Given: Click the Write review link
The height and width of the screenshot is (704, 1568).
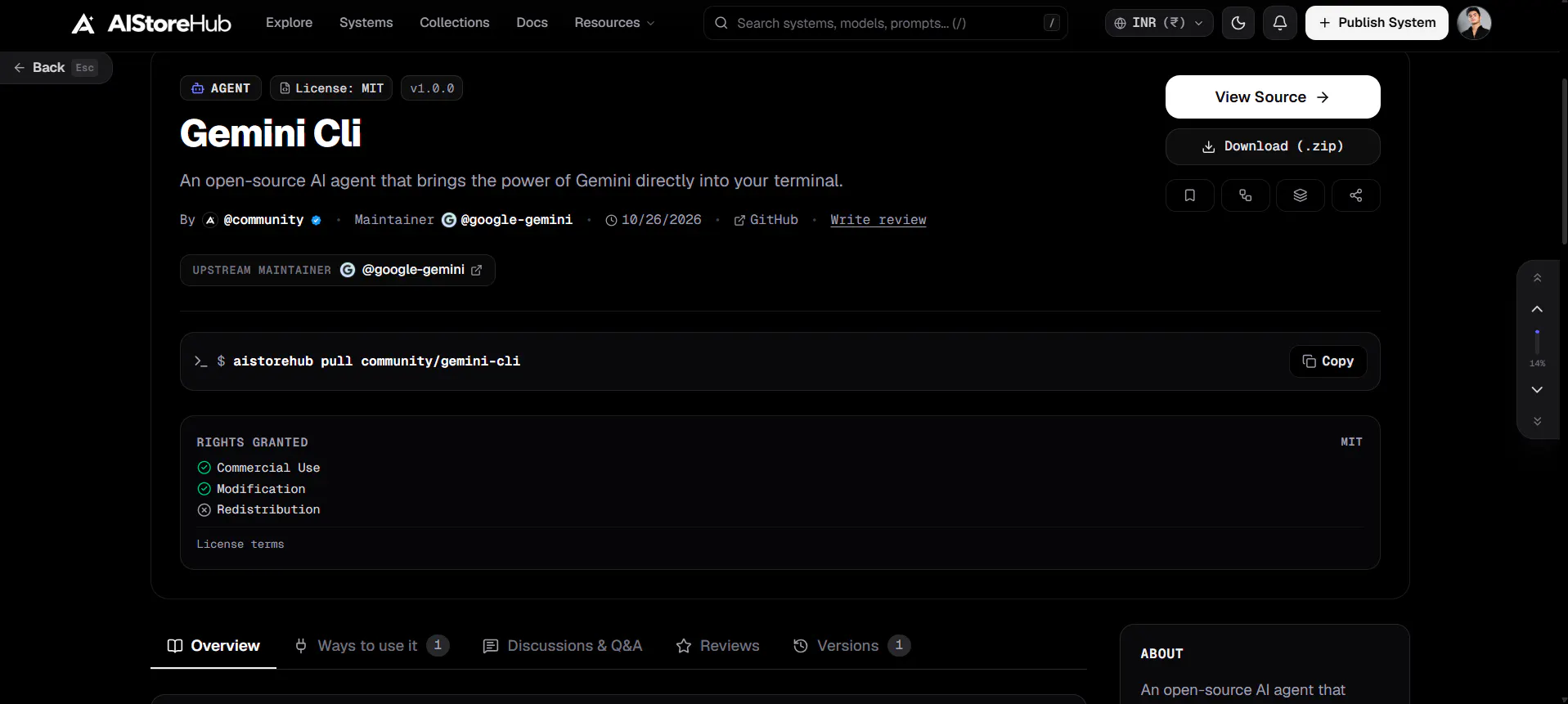Looking at the screenshot, I should pos(878,220).
